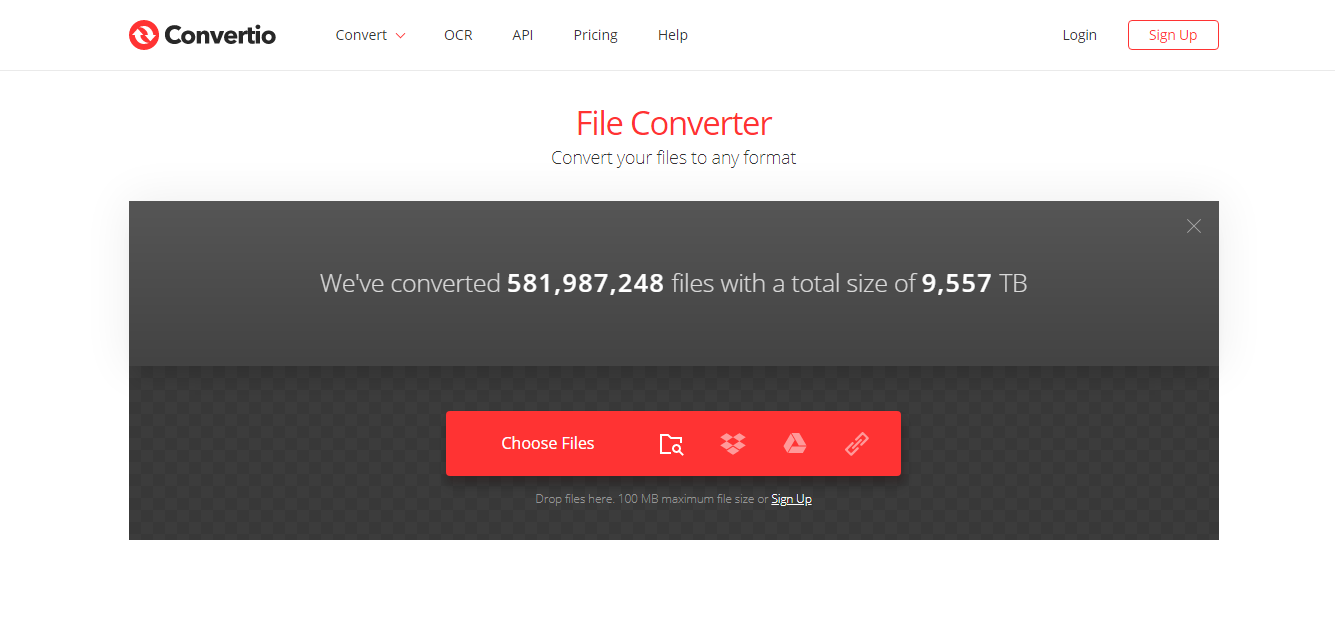This screenshot has width=1335, height=627.
Task: Click the File Converter heading
Action: tap(674, 123)
